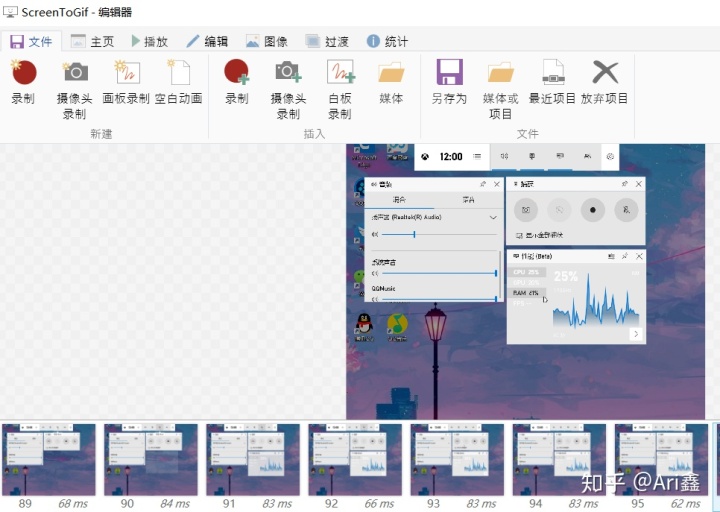The width and height of the screenshot is (720, 512).
Task: Select frame 89 thumbnail
Action: point(49,460)
